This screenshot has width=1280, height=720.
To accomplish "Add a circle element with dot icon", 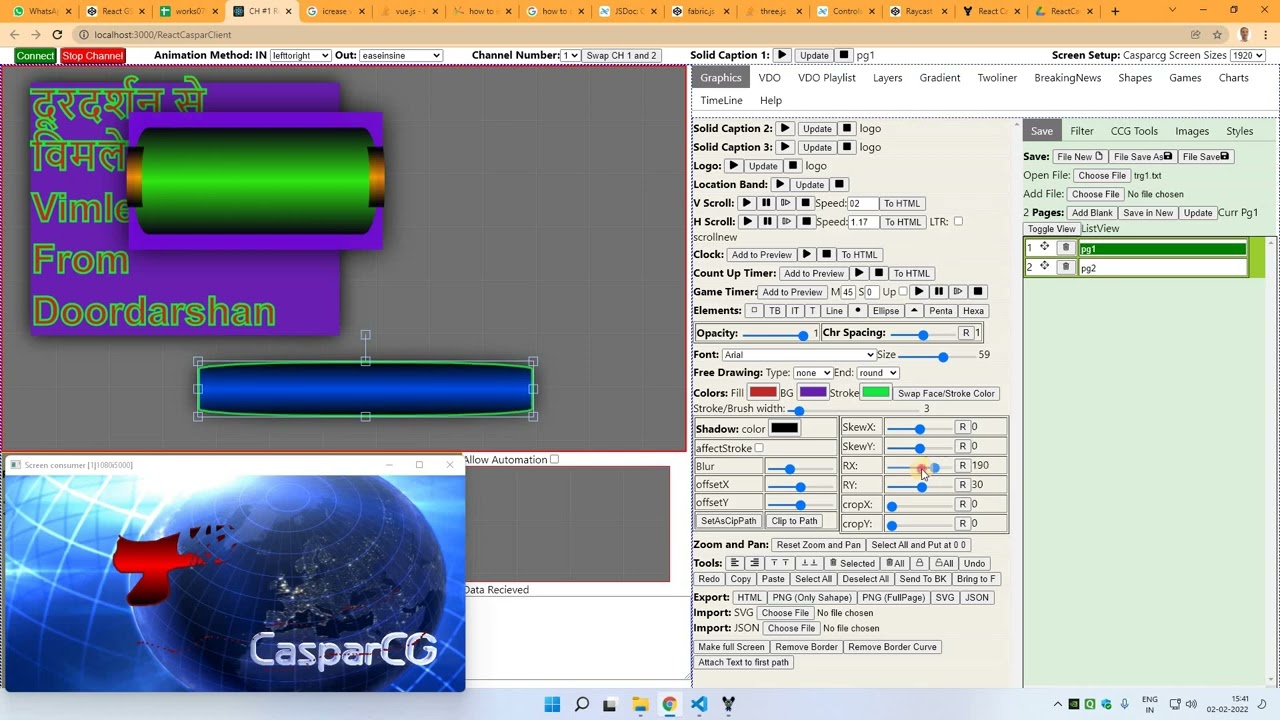I will click(859, 311).
